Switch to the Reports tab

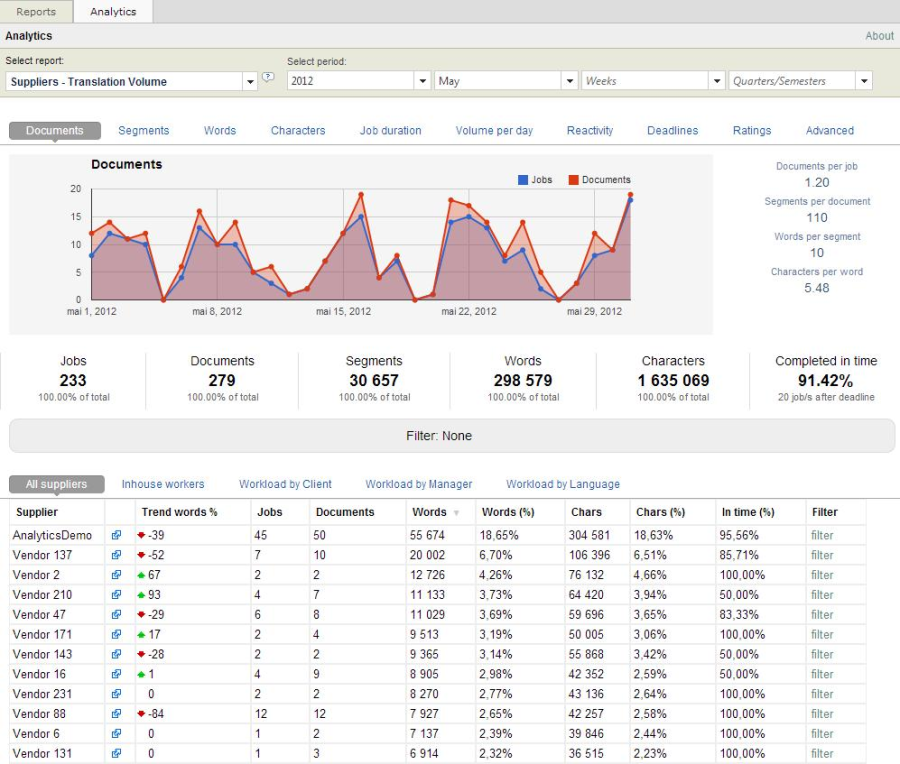(x=36, y=11)
